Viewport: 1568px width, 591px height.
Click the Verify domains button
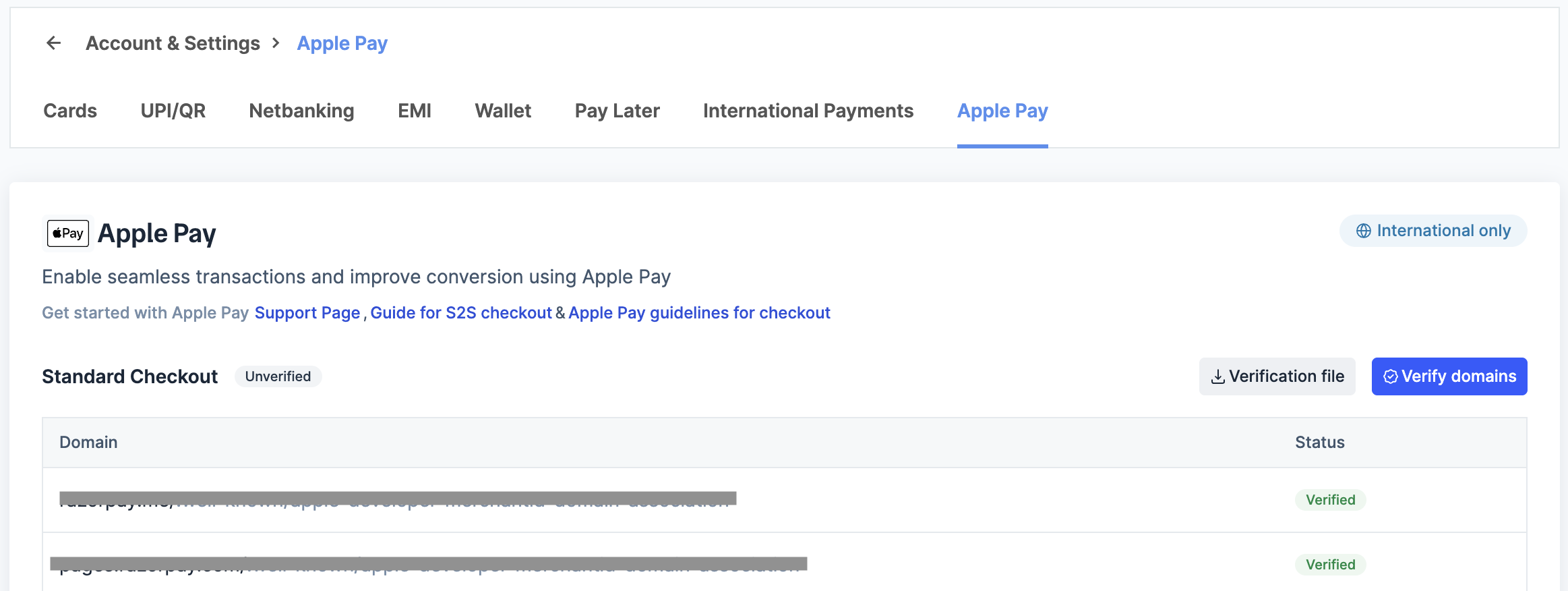(x=1449, y=376)
